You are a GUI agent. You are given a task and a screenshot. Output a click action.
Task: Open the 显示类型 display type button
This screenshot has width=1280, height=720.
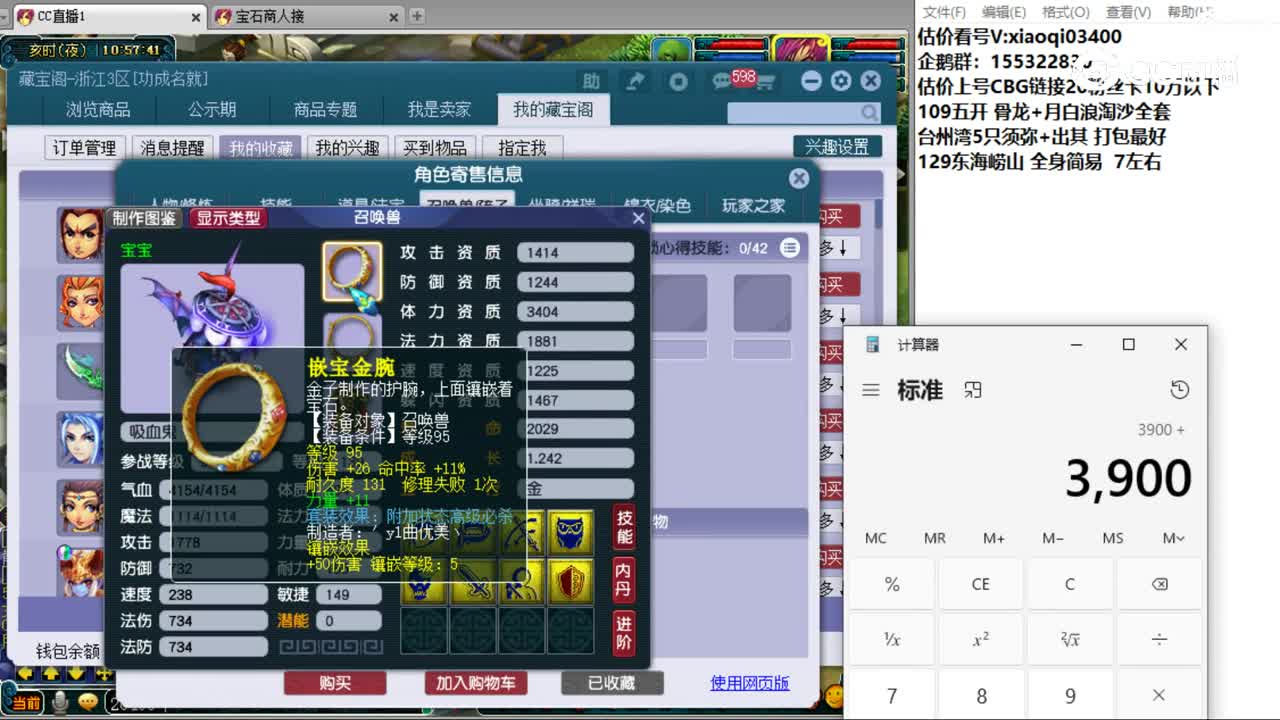coord(228,218)
